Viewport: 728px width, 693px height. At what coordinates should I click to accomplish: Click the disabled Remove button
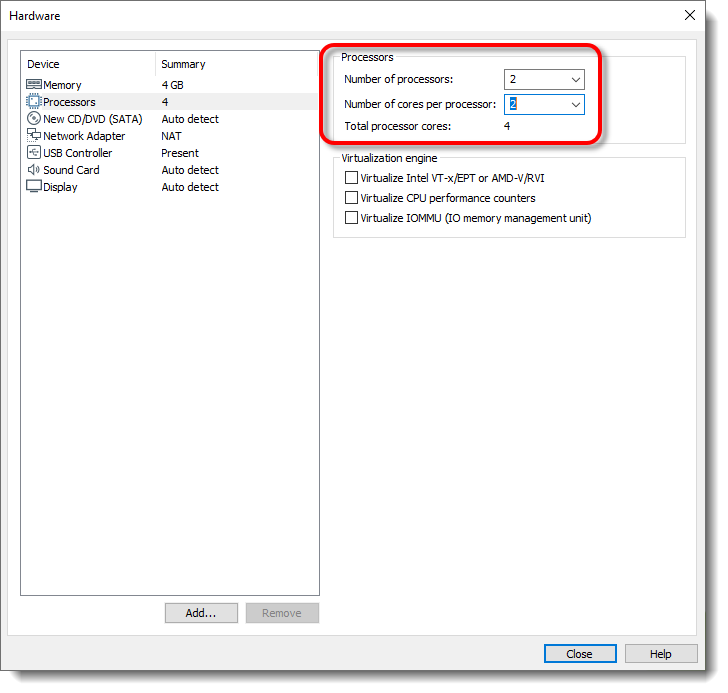[282, 613]
